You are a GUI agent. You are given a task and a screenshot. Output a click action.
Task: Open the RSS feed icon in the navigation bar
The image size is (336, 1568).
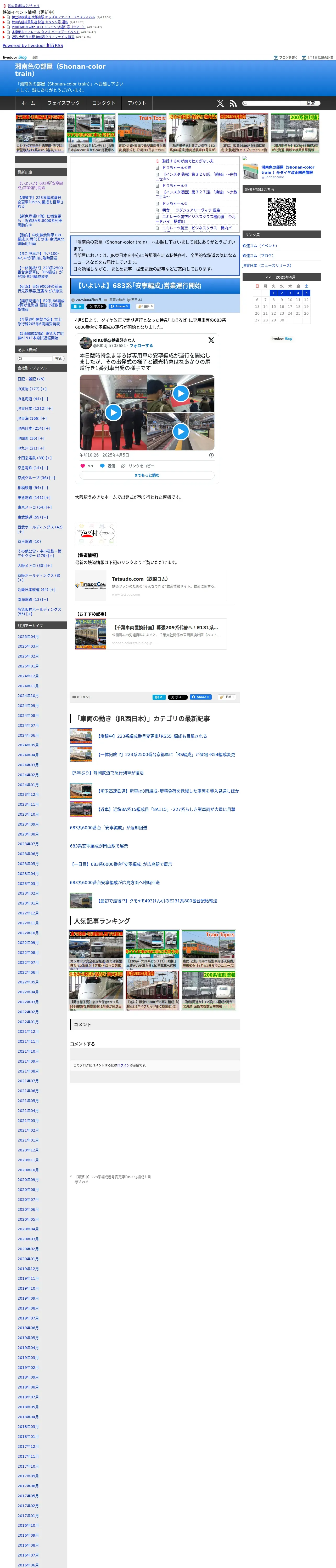(233, 103)
